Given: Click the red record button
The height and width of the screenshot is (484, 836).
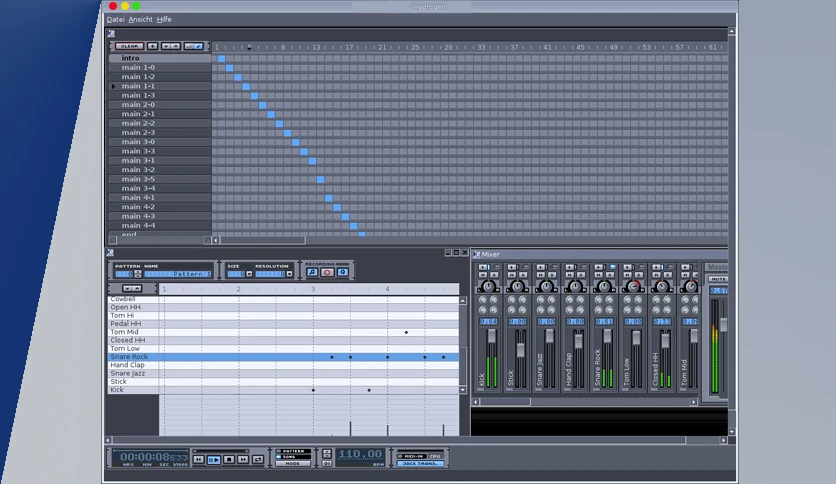Looking at the screenshot, I should [327, 272].
